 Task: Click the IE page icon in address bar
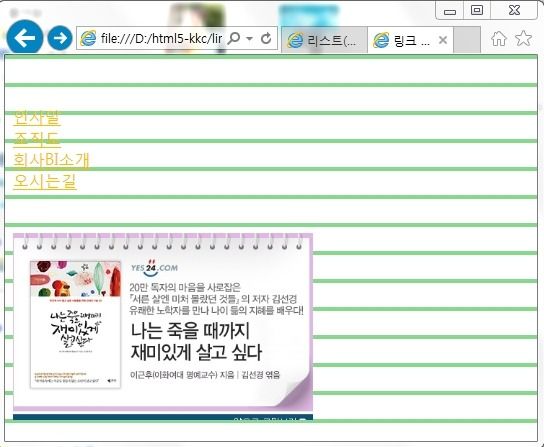click(88, 38)
